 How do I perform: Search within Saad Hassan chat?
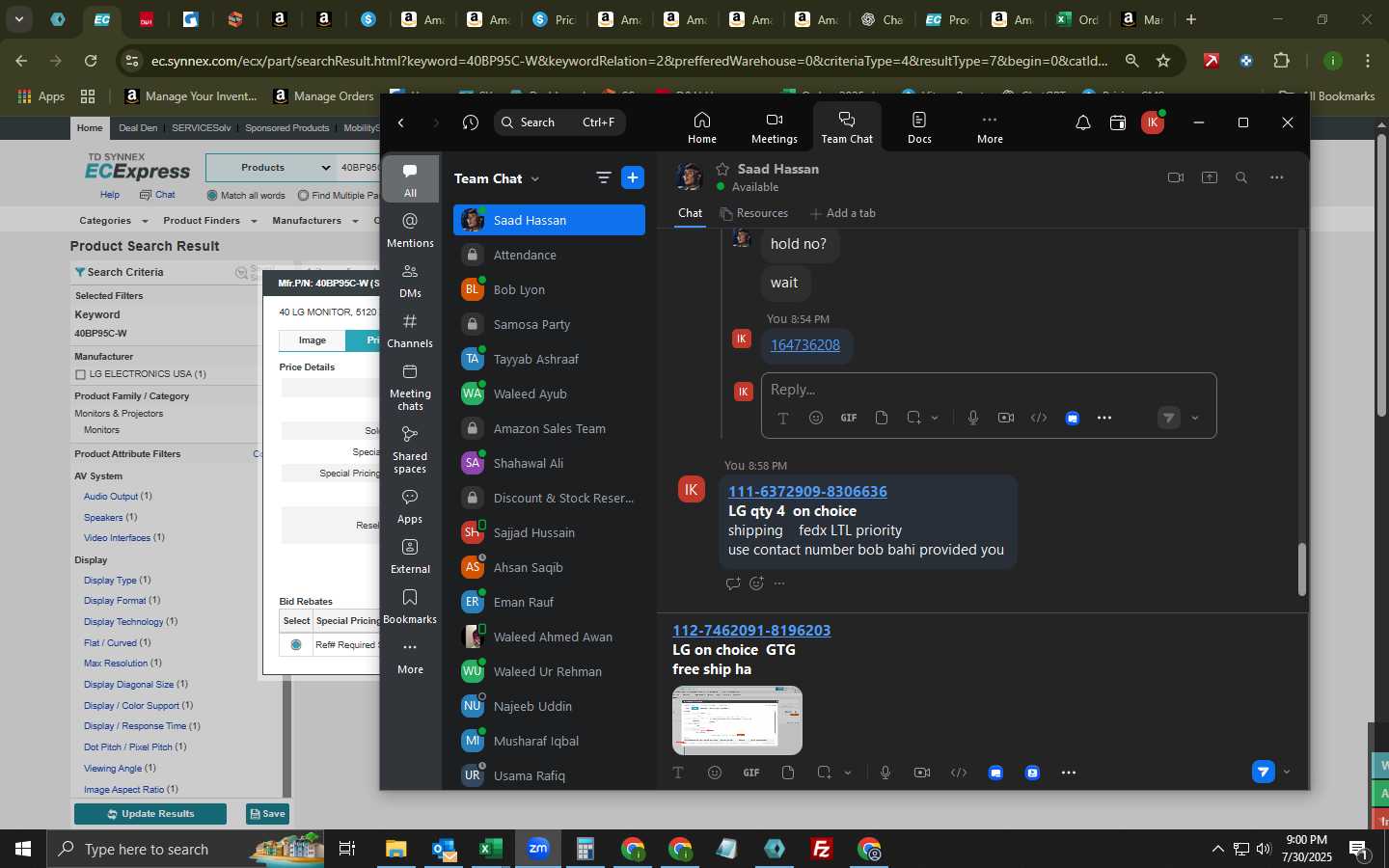(1241, 177)
